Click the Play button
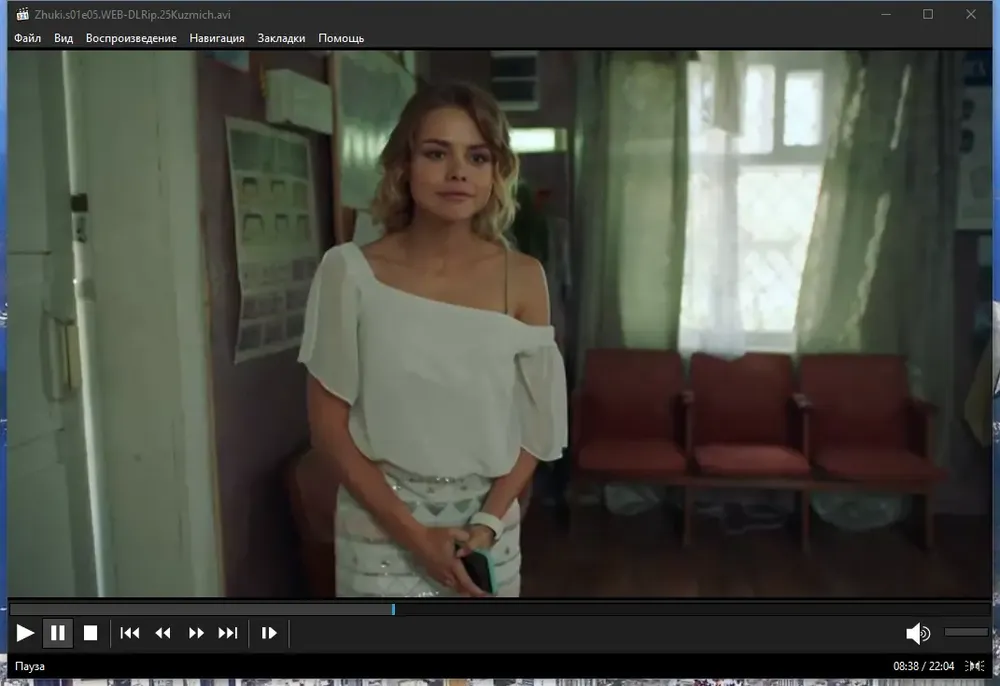 click(x=25, y=633)
